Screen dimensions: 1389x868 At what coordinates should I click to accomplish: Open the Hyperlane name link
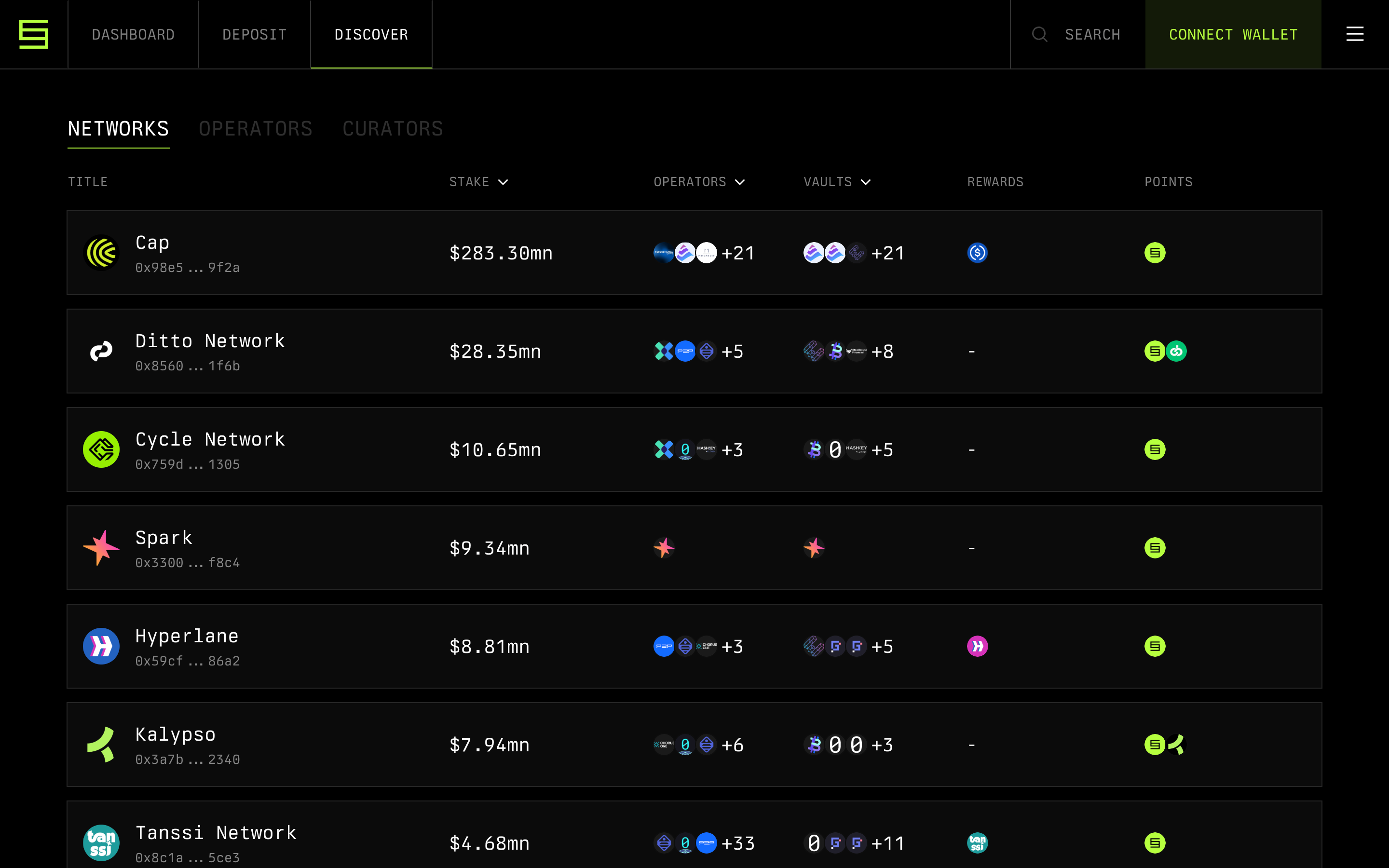(x=187, y=636)
